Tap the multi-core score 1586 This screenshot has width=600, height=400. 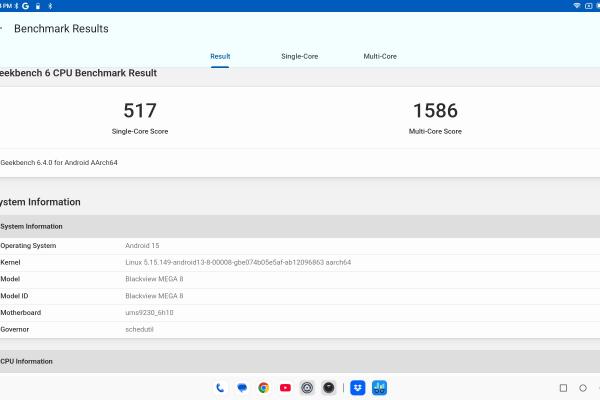[435, 111]
